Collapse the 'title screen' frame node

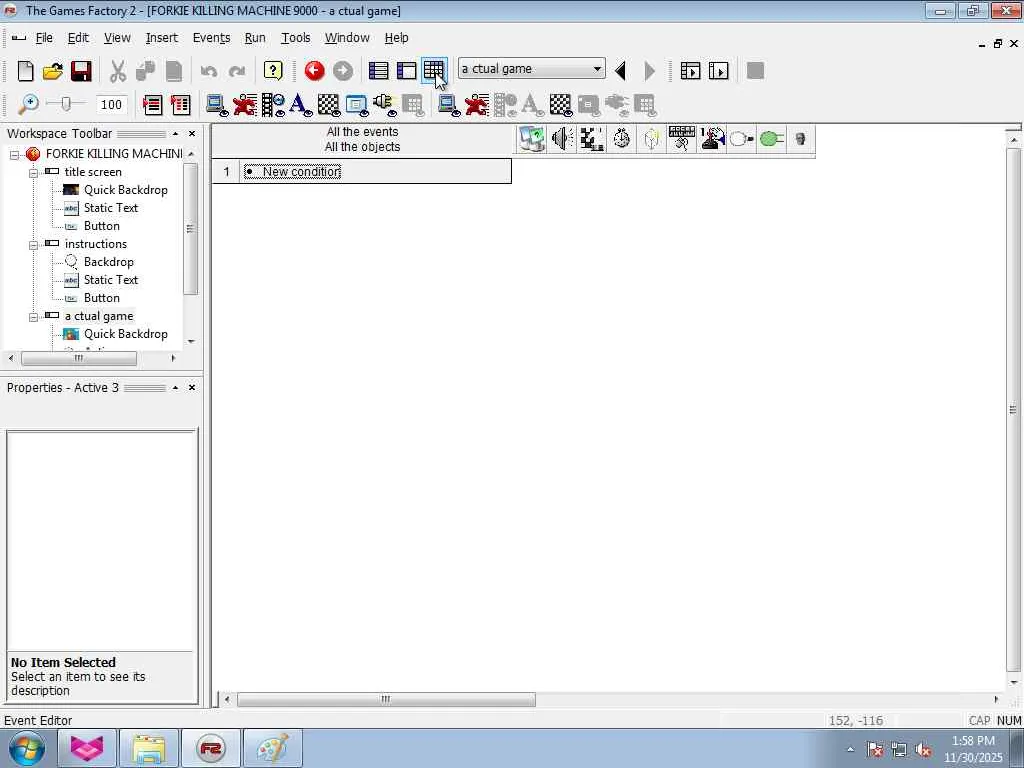coord(33,172)
